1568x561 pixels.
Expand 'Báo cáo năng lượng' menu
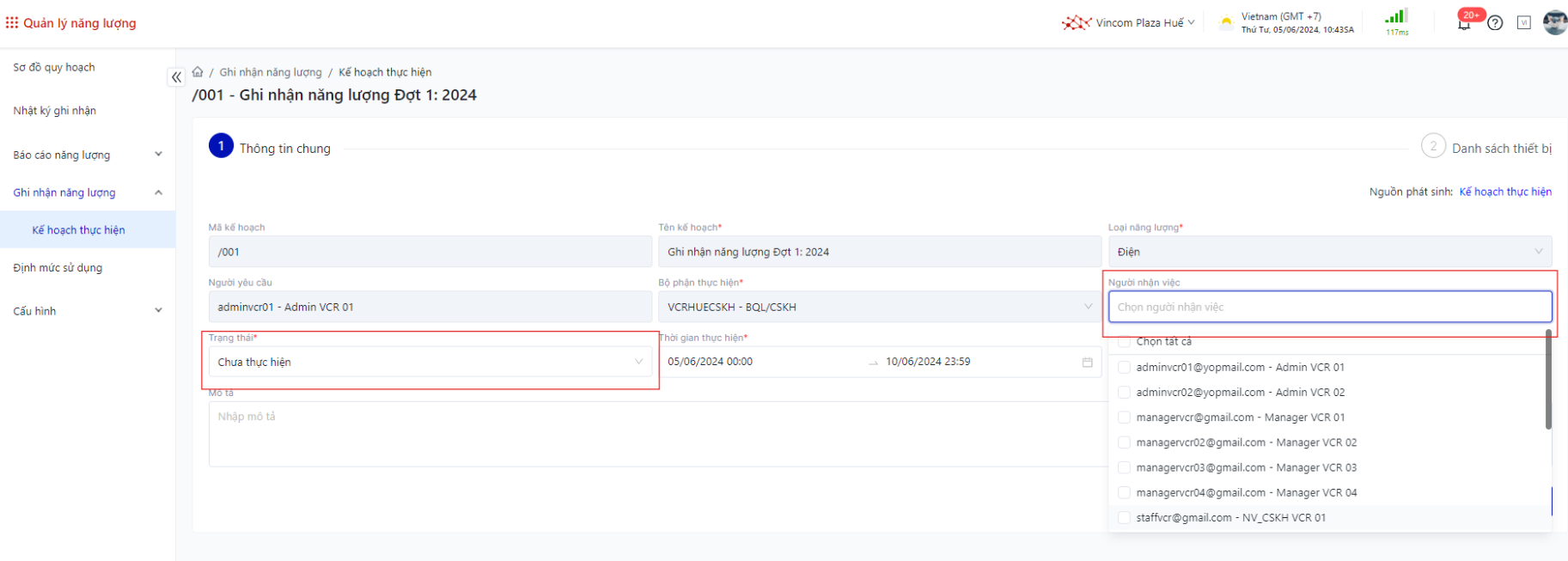pos(86,155)
